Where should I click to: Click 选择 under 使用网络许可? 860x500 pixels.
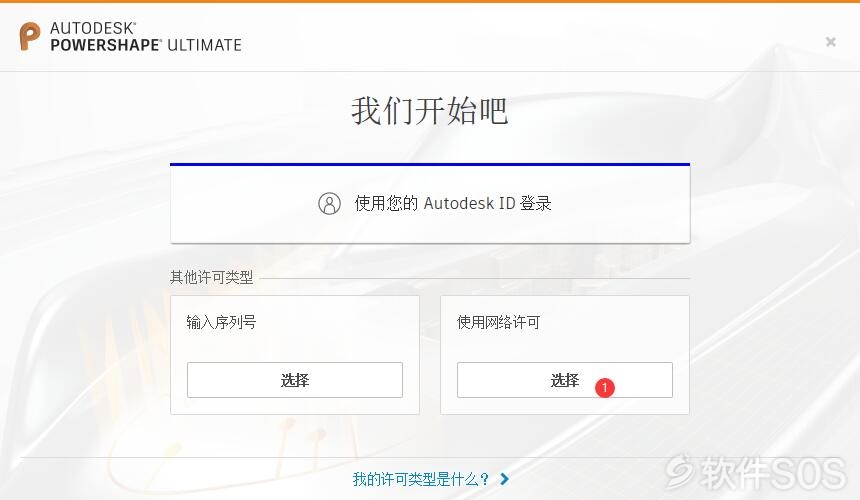point(564,380)
